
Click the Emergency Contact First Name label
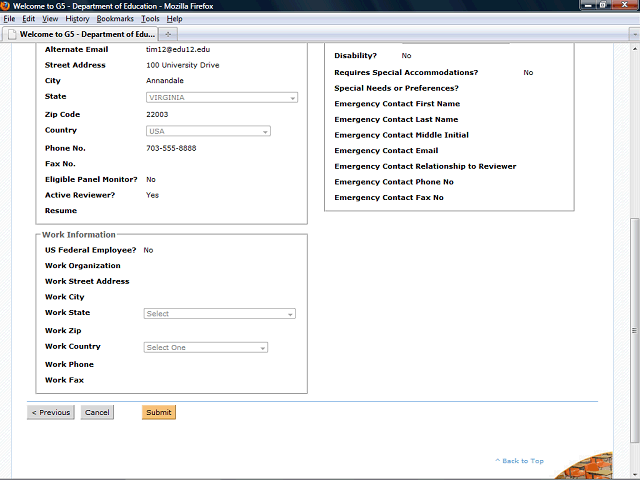pyautogui.click(x=397, y=104)
